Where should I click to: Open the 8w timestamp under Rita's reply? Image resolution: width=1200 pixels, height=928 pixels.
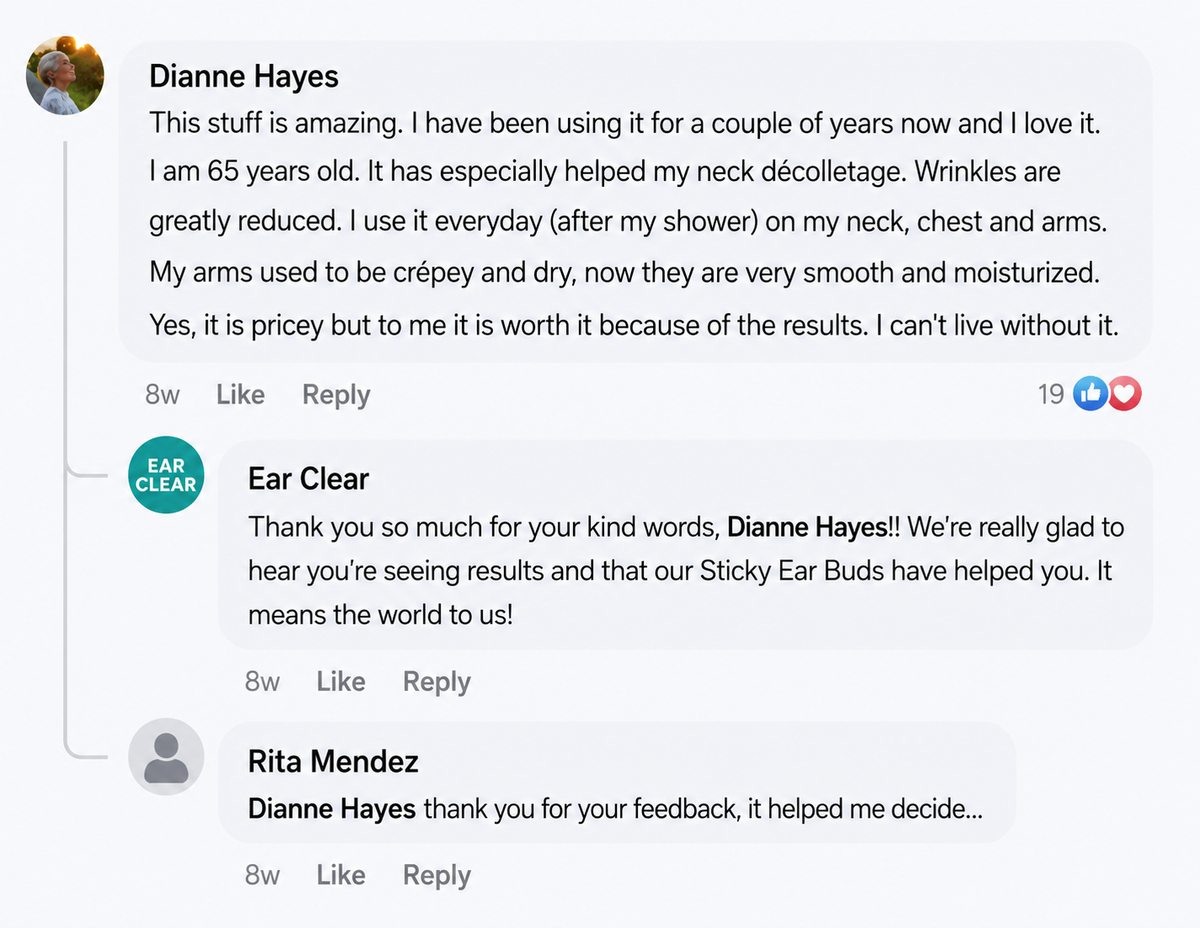click(262, 875)
